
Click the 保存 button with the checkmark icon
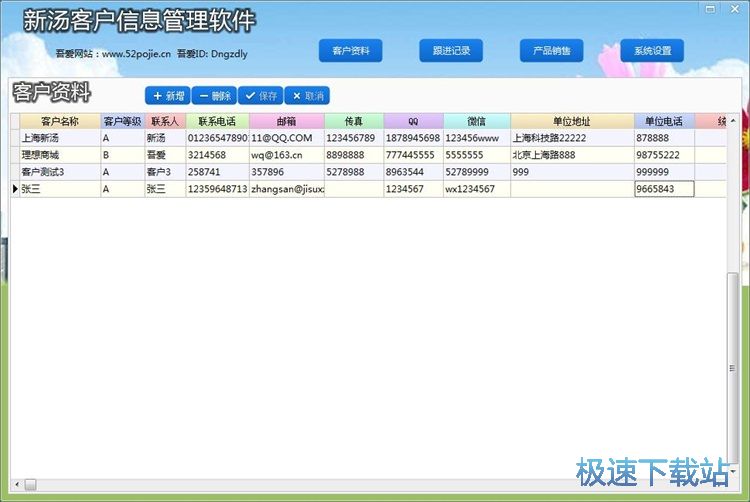[261, 96]
